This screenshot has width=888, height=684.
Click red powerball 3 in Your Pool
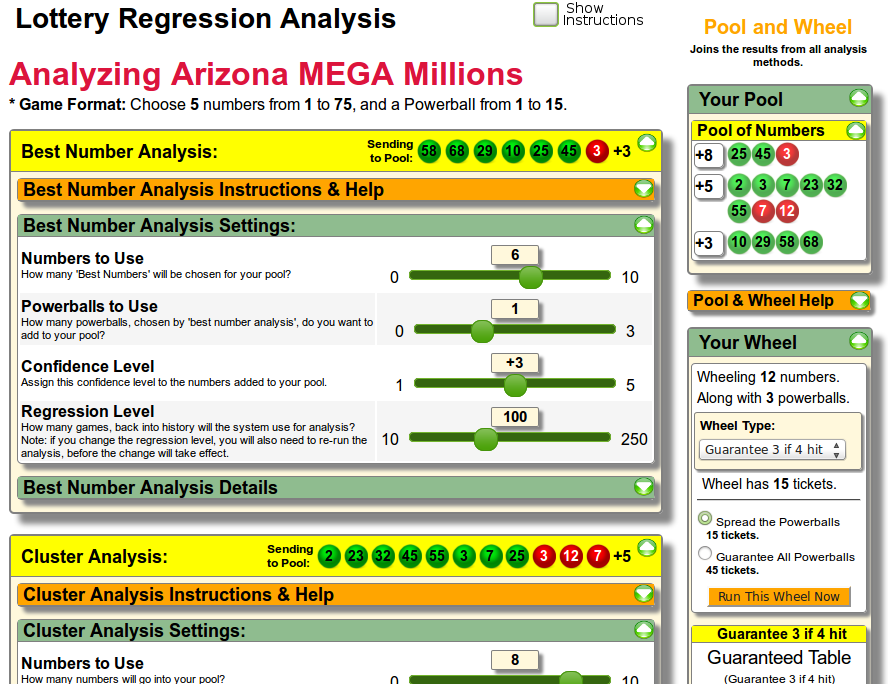[787, 154]
